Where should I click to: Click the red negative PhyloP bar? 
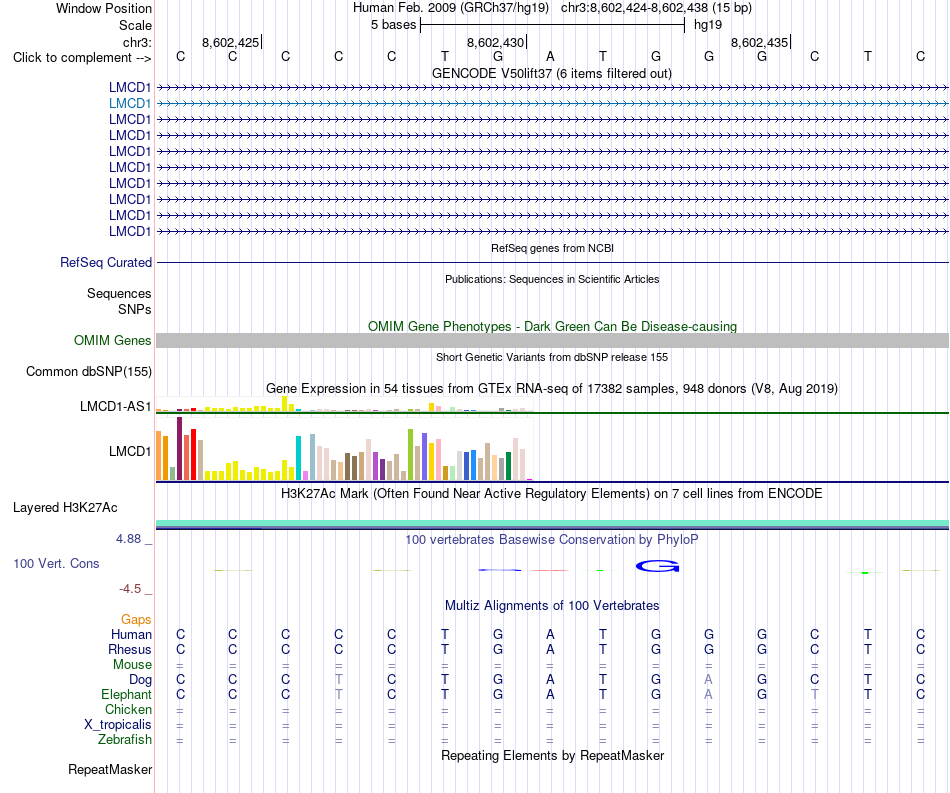click(x=550, y=570)
